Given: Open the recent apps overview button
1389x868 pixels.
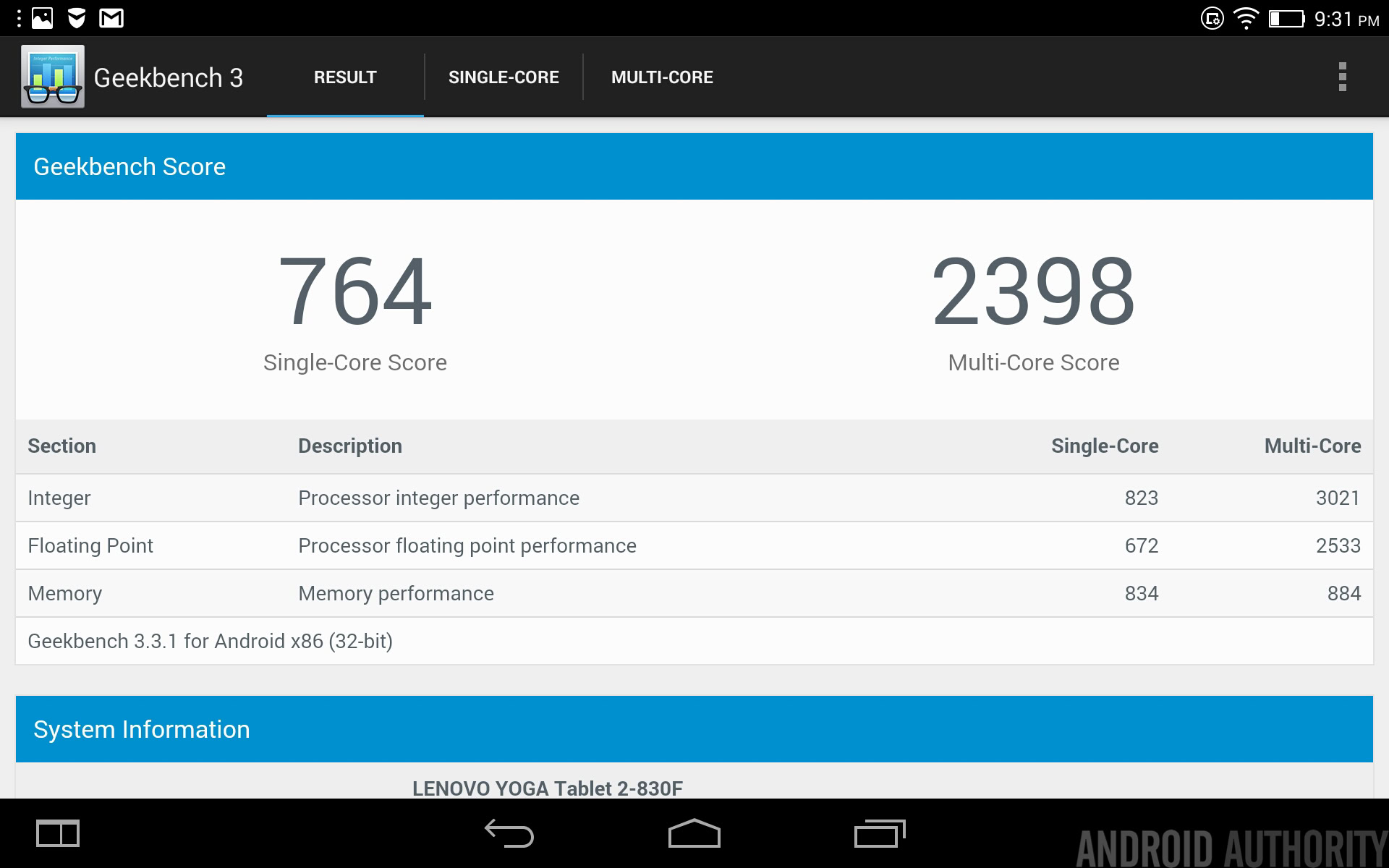Looking at the screenshot, I should 880,833.
